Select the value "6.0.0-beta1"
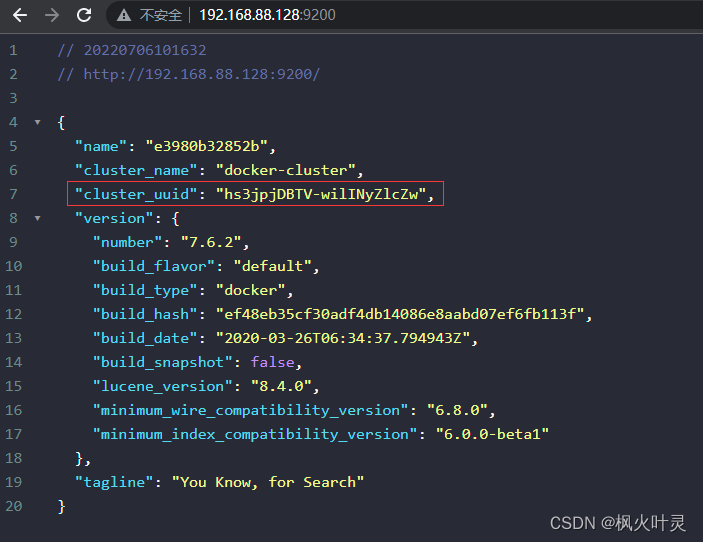Viewport: 703px width, 542px height. (492, 434)
